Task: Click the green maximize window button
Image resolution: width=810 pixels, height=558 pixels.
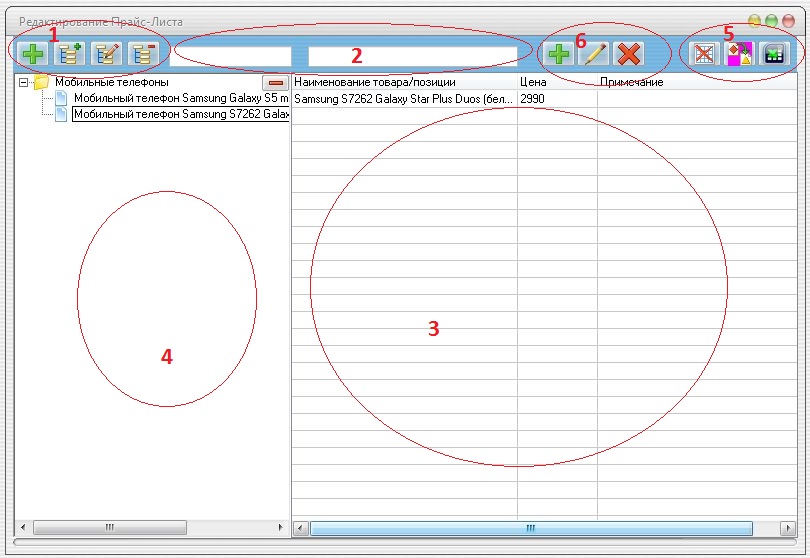Action: (x=771, y=21)
